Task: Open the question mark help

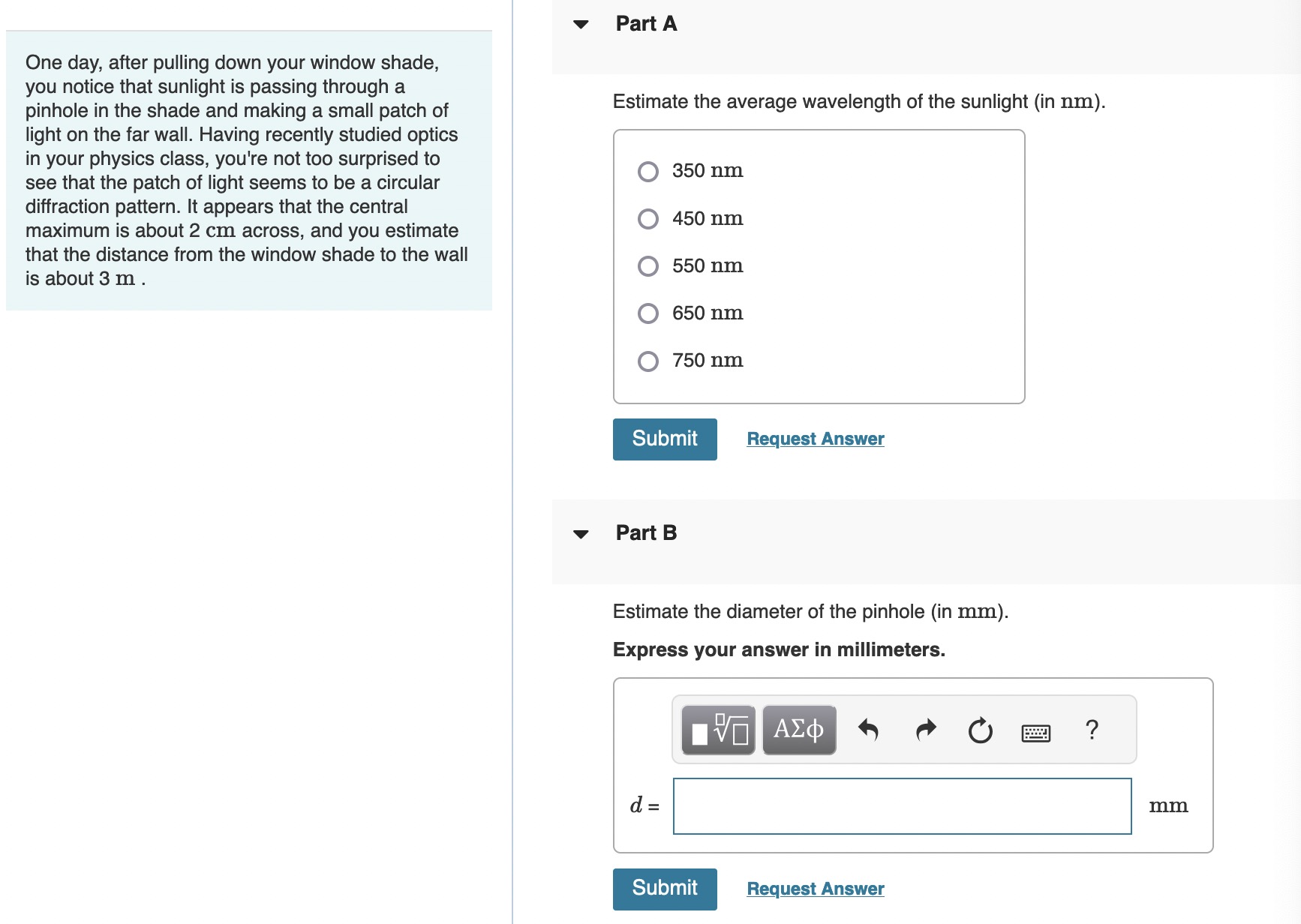Action: pos(1092,729)
